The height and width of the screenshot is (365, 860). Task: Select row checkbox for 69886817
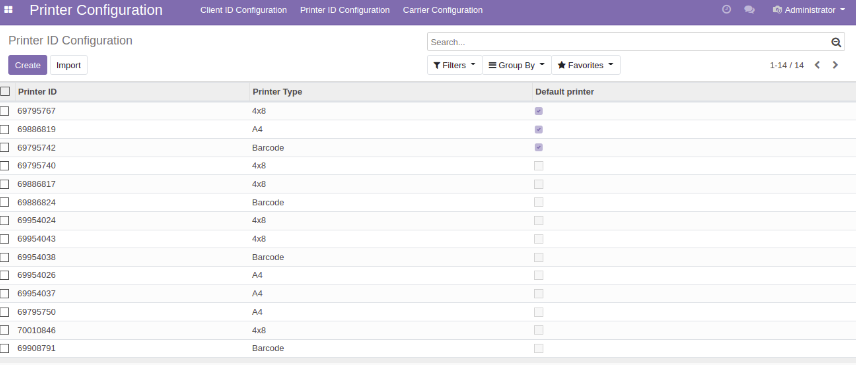coord(4,184)
